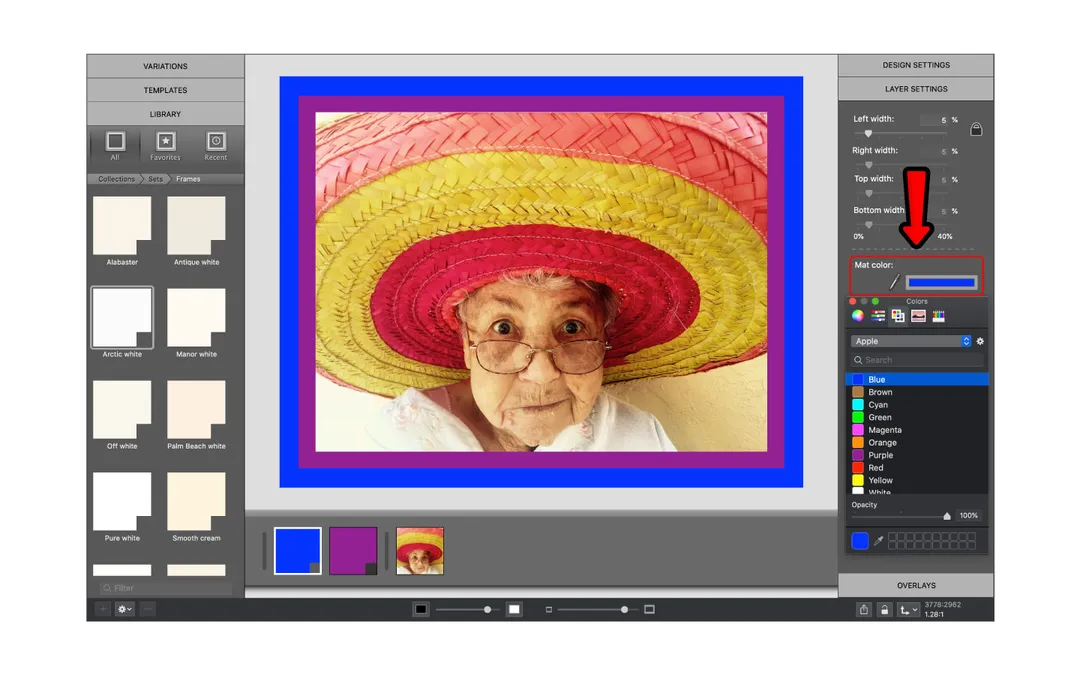This screenshot has height=675, width=1080.
Task: Go to Collections breadcrumb
Action: 116,179
